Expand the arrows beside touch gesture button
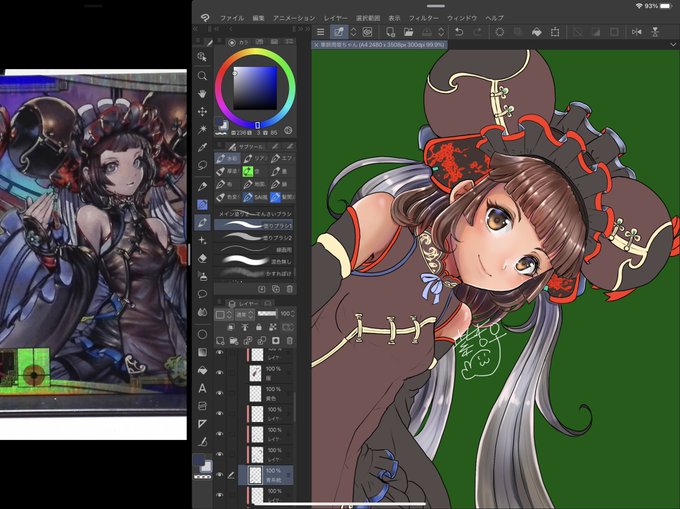 tap(353, 32)
